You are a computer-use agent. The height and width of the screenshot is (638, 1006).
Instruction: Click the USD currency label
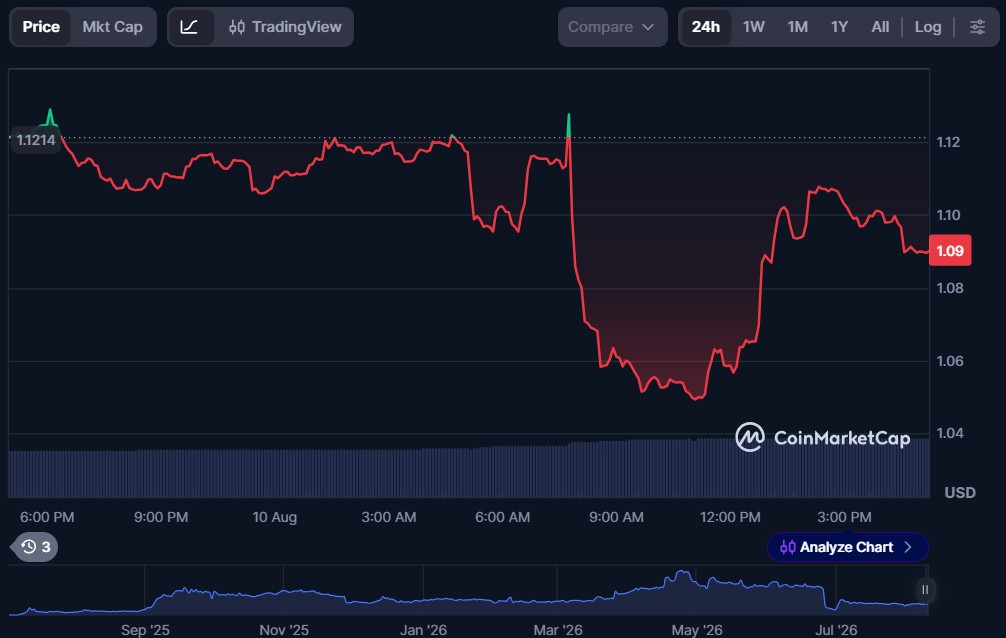click(x=960, y=492)
